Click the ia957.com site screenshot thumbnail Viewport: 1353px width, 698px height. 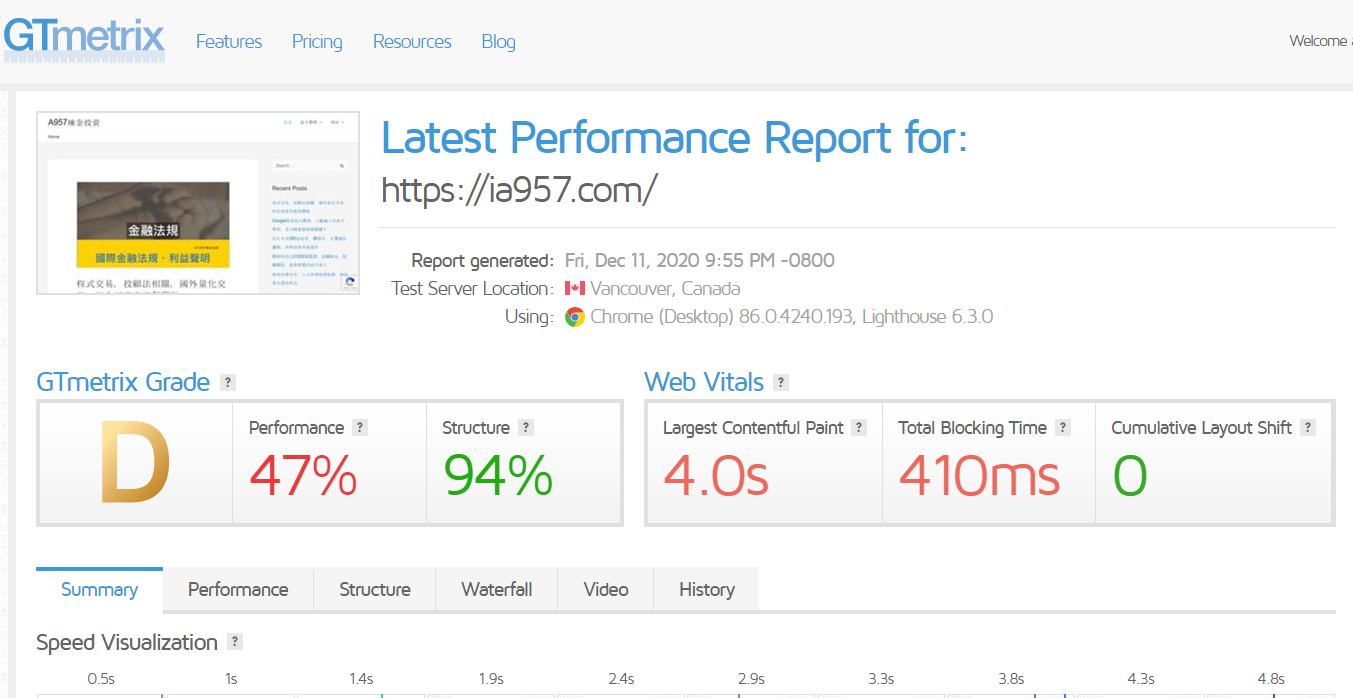(x=198, y=203)
